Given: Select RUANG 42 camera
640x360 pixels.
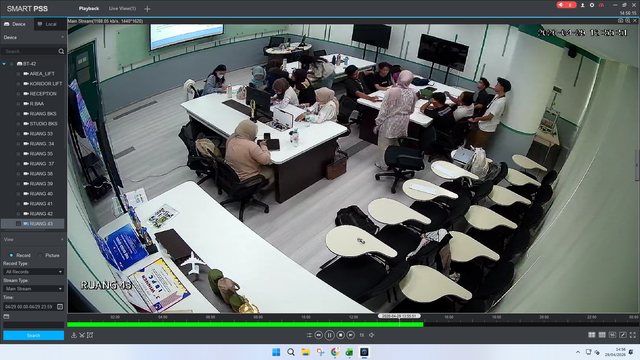Looking at the screenshot, I should (41, 214).
